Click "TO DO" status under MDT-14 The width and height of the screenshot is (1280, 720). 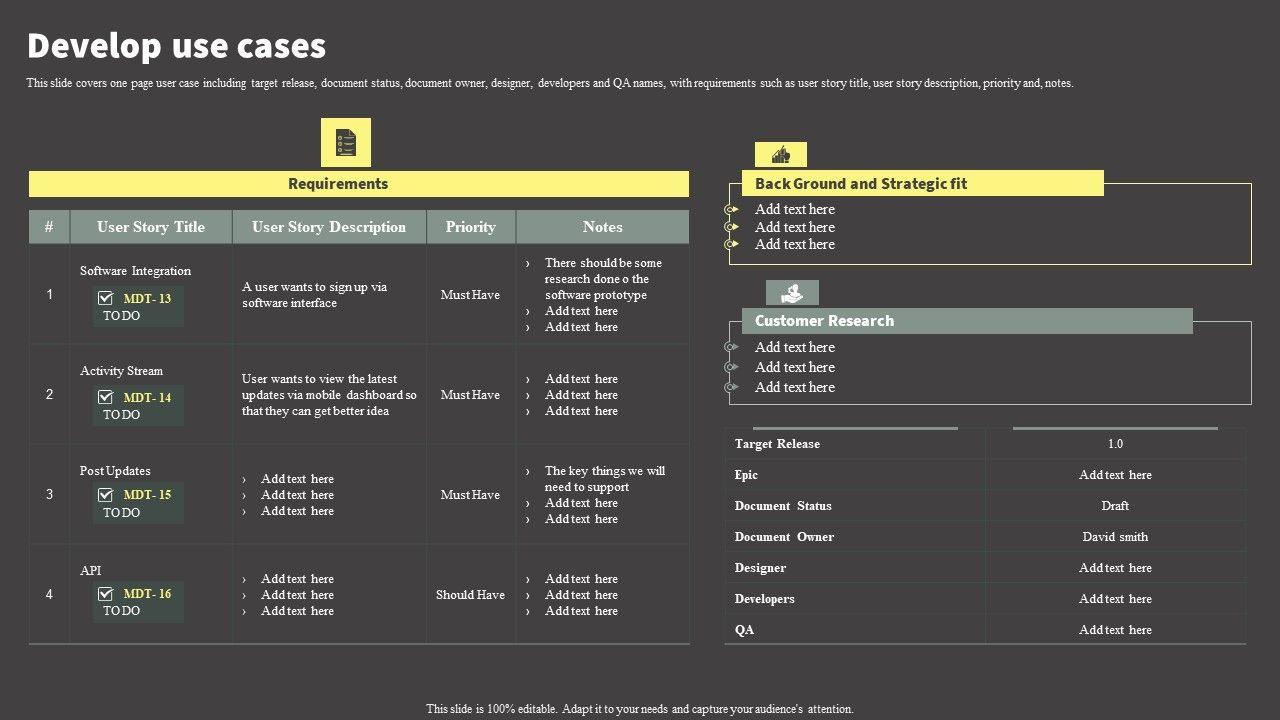pyautogui.click(x=121, y=415)
